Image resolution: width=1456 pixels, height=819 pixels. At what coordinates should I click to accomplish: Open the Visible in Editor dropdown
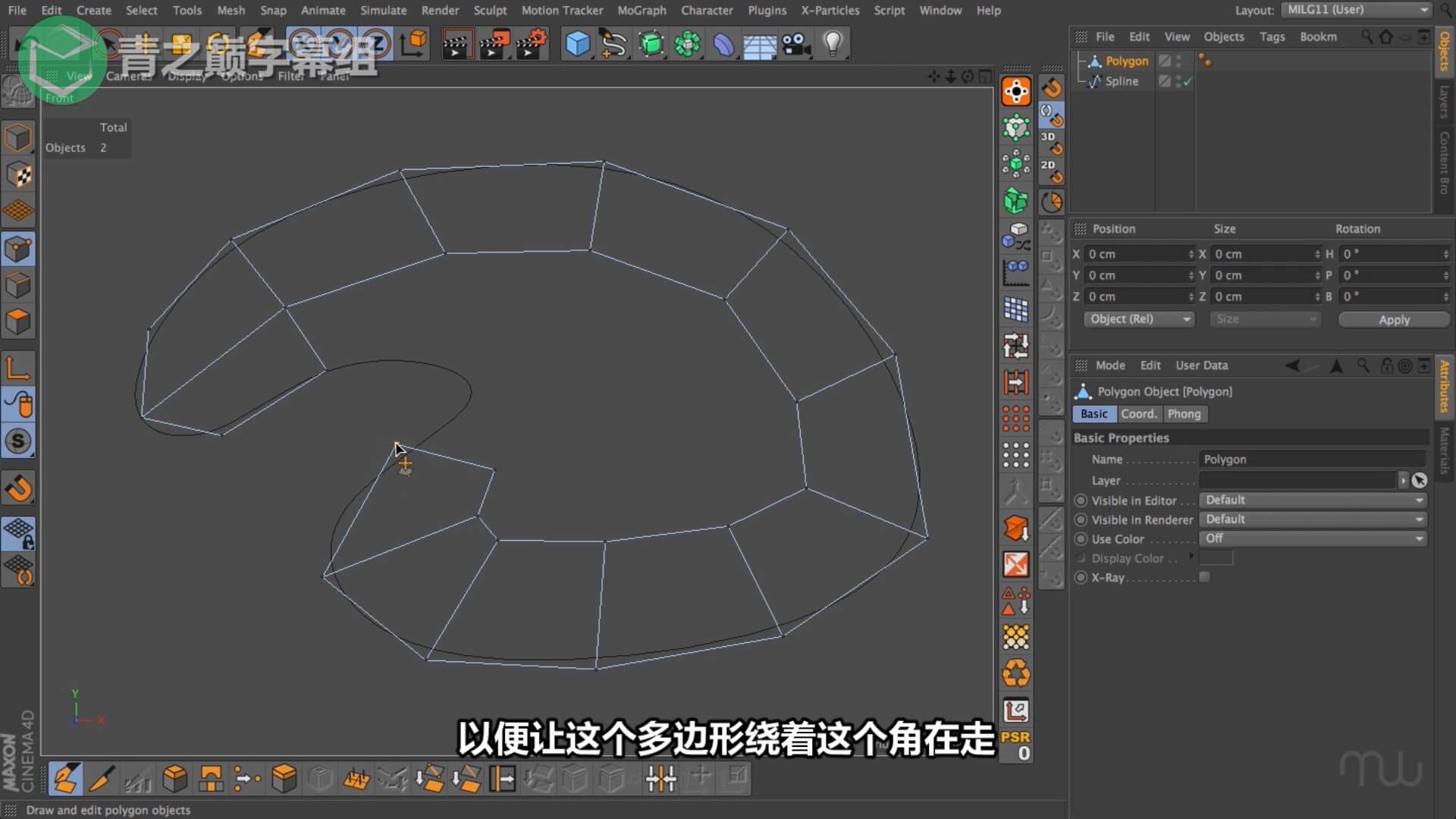click(x=1312, y=500)
